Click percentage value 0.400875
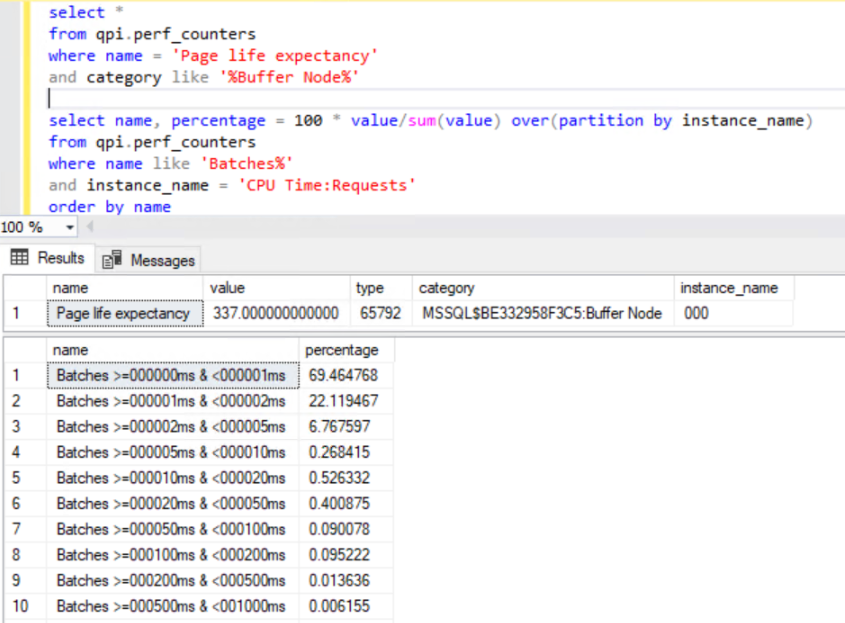The image size is (845, 623). (346, 503)
